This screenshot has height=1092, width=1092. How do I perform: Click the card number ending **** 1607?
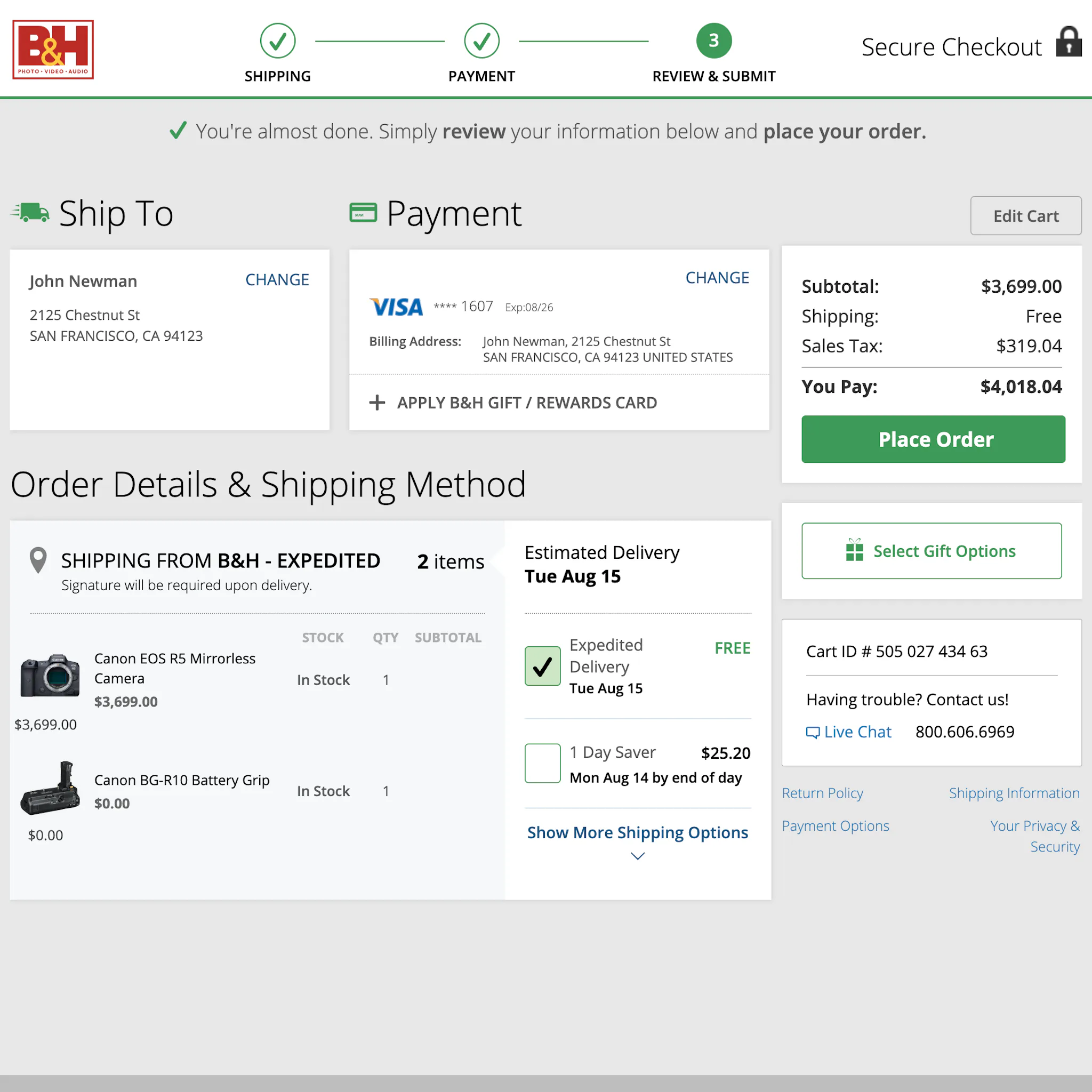click(x=463, y=307)
